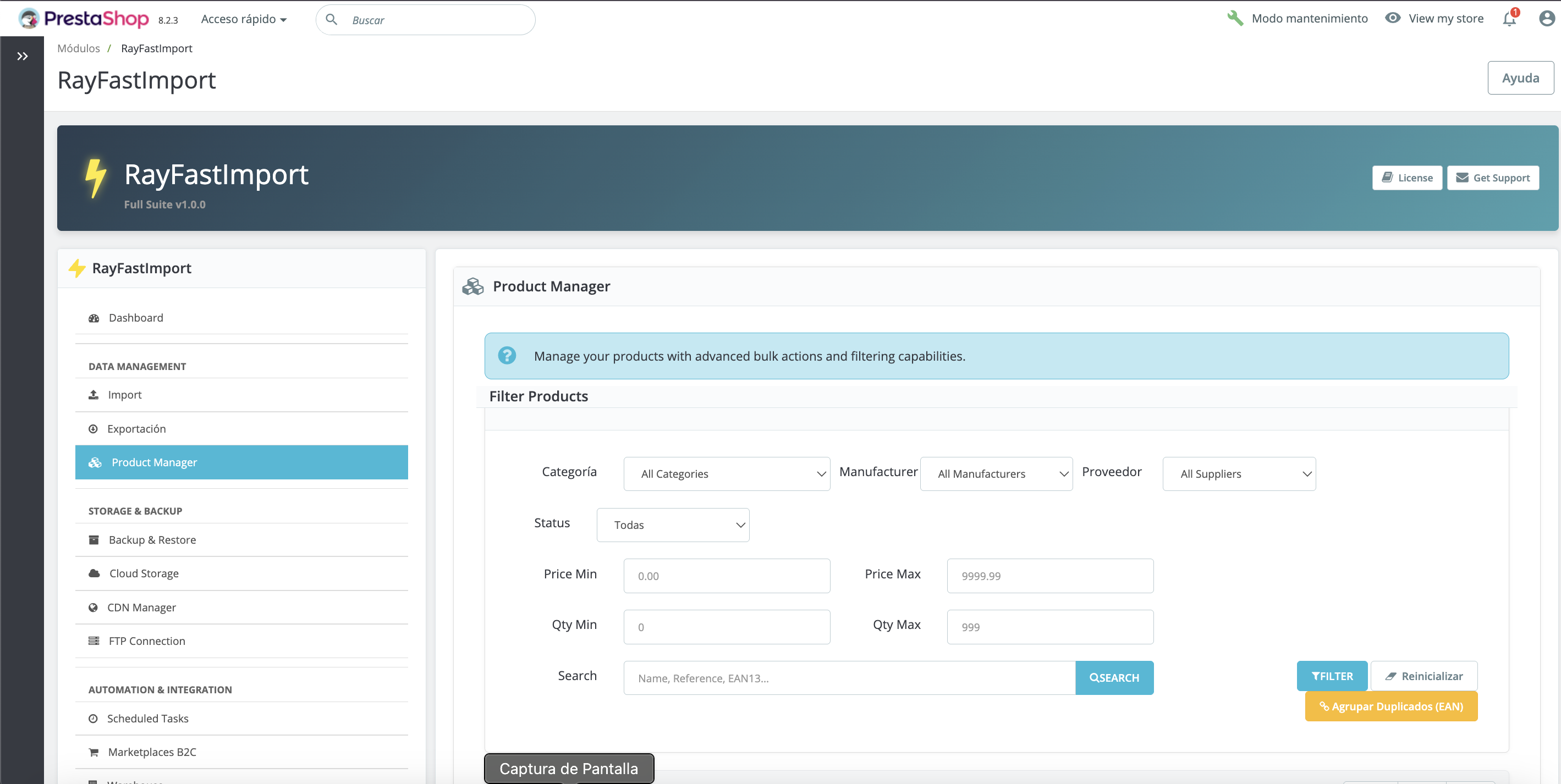Open the Exportación tool
This screenshot has height=784, width=1561.
tap(136, 428)
